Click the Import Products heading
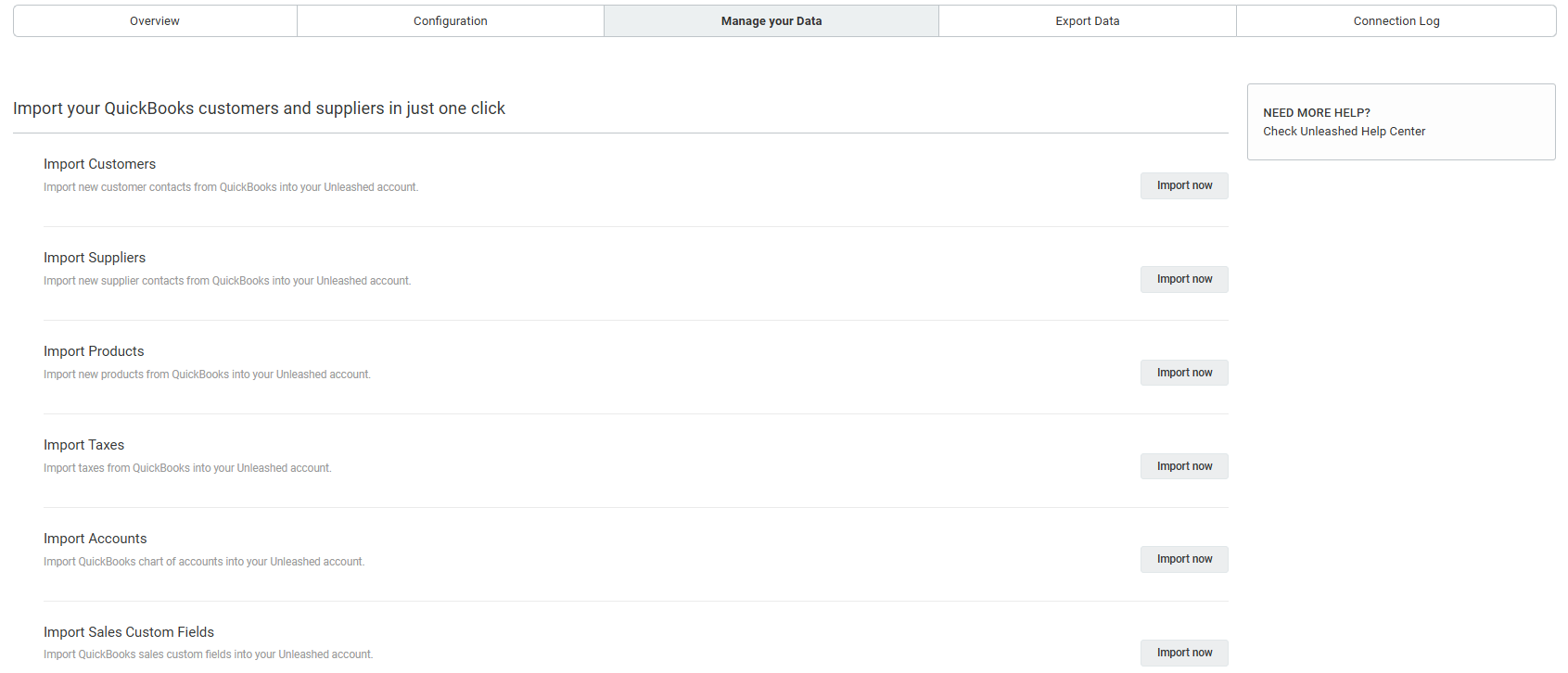1568x673 pixels. [x=94, y=351]
